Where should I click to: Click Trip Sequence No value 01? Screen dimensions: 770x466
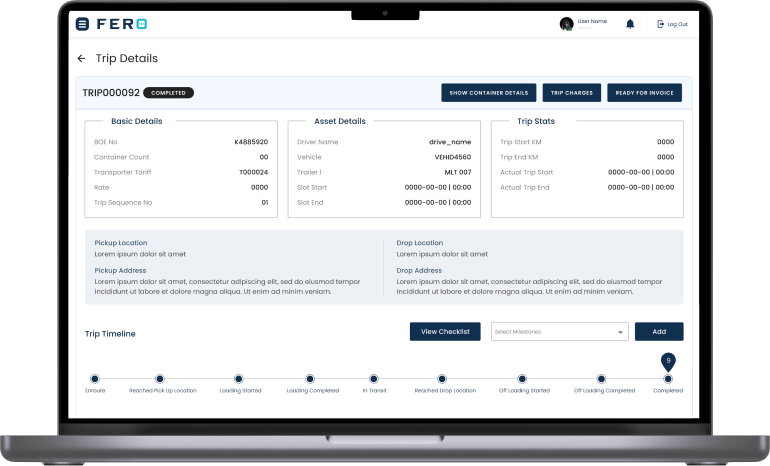click(265, 202)
